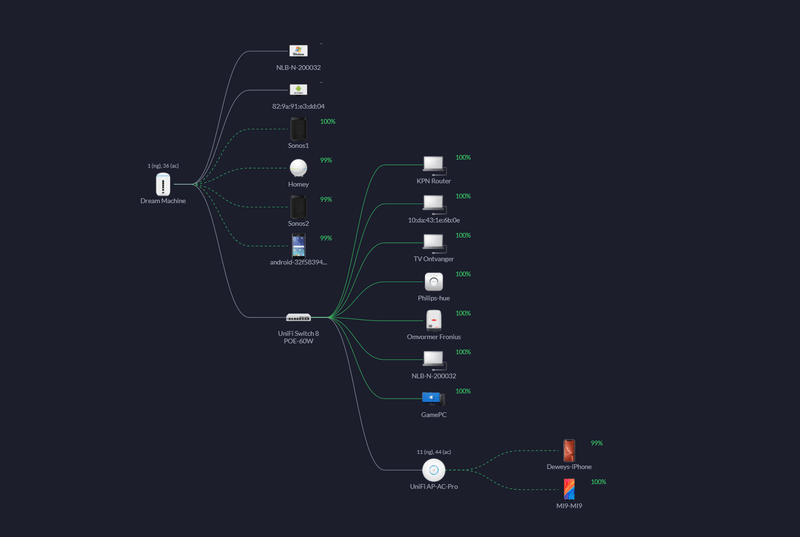800x537 pixels.
Task: Click the KPN Router label
Action: click(434, 181)
